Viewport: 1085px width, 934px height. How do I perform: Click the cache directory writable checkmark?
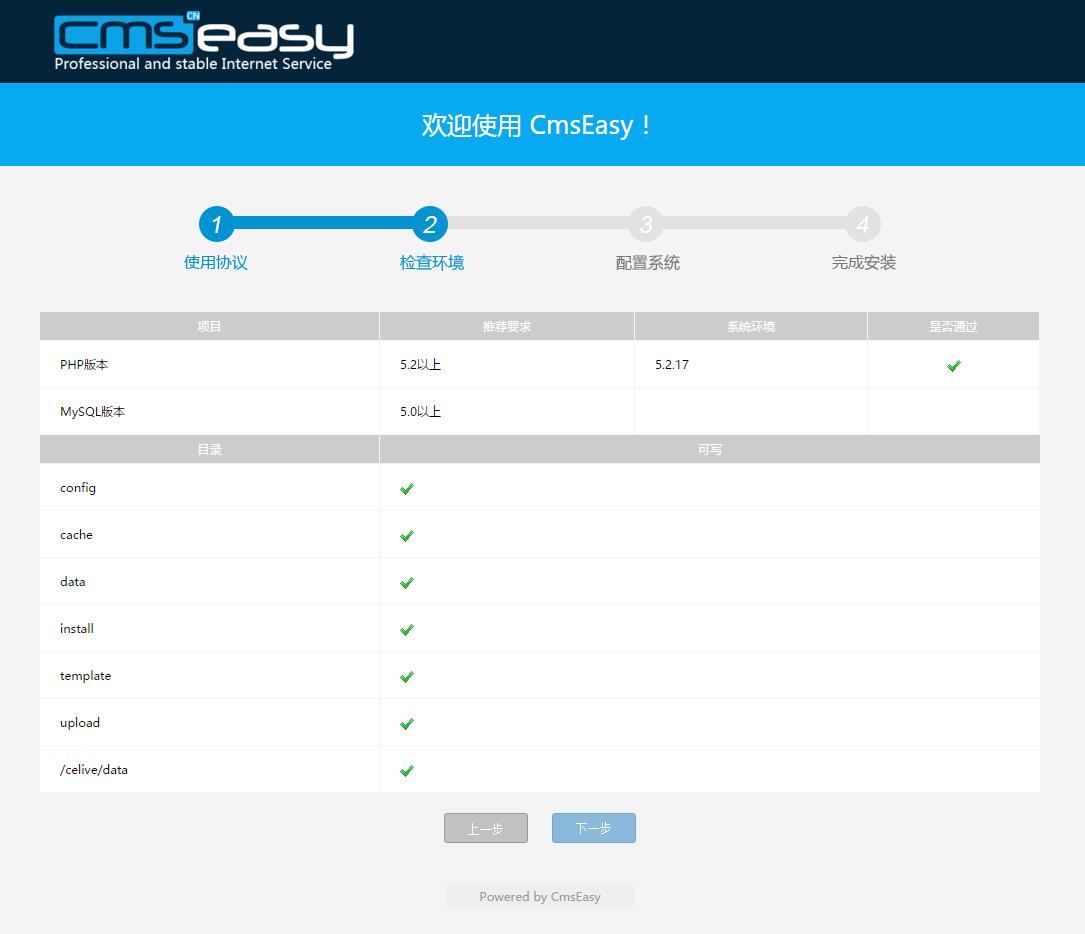coord(407,536)
